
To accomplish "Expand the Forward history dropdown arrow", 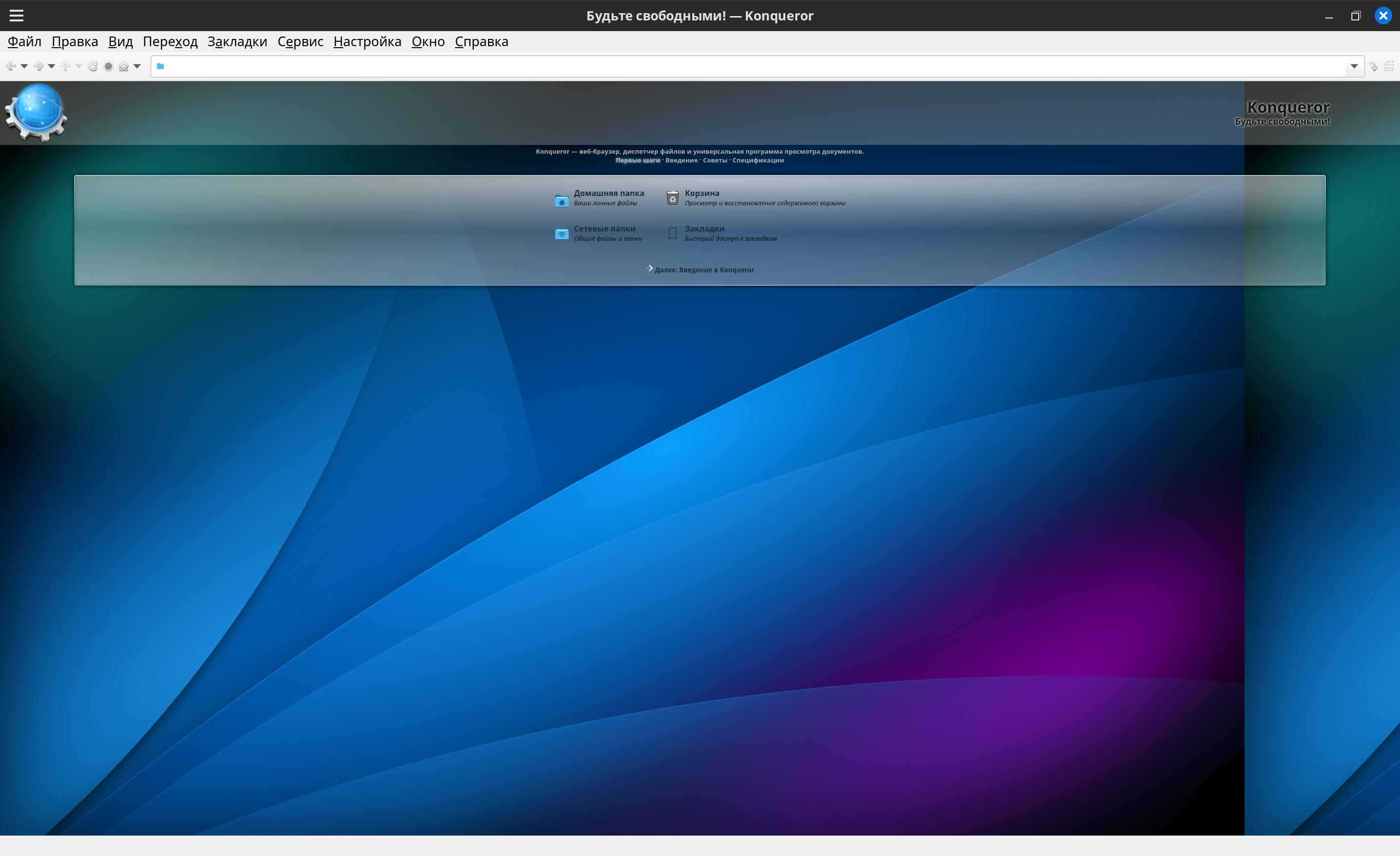I will pyautogui.click(x=52, y=67).
